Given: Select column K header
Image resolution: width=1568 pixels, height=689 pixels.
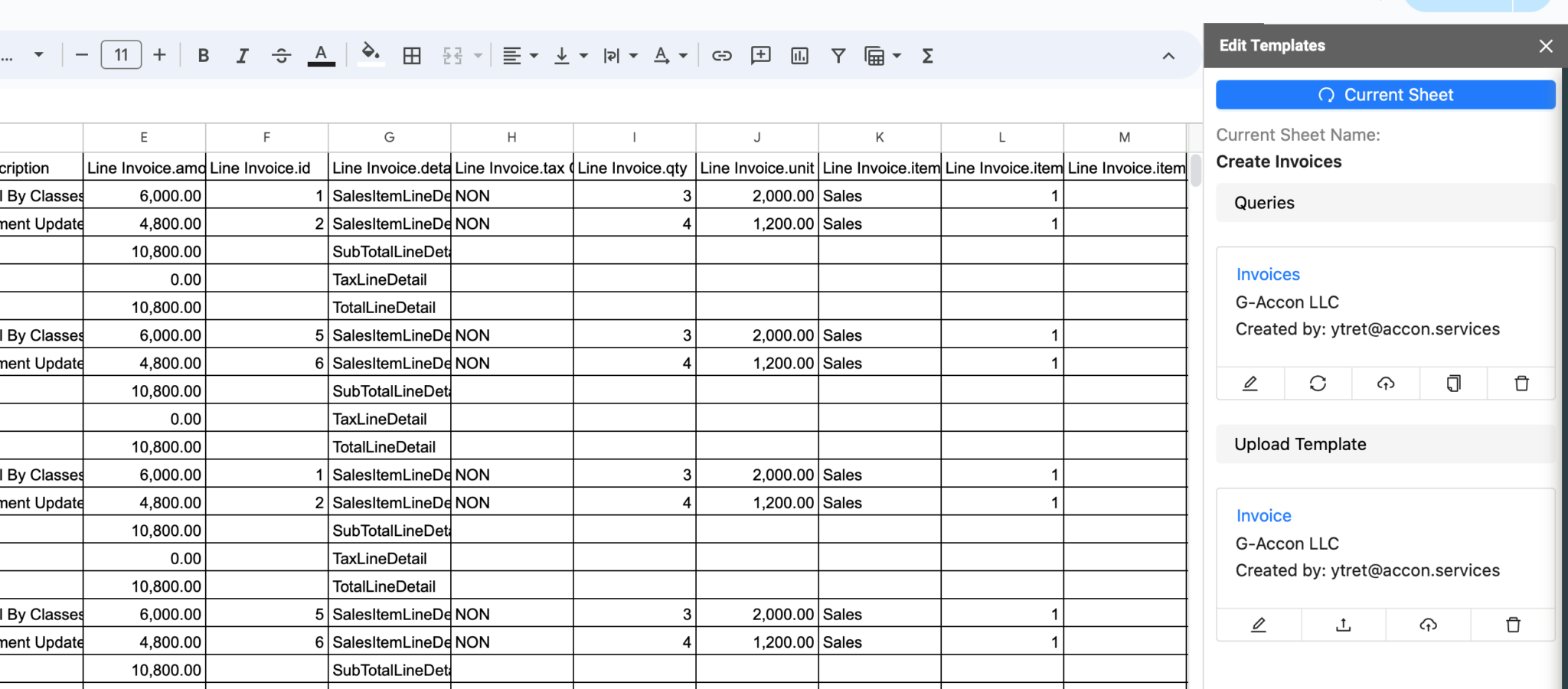Looking at the screenshot, I should coord(879,138).
